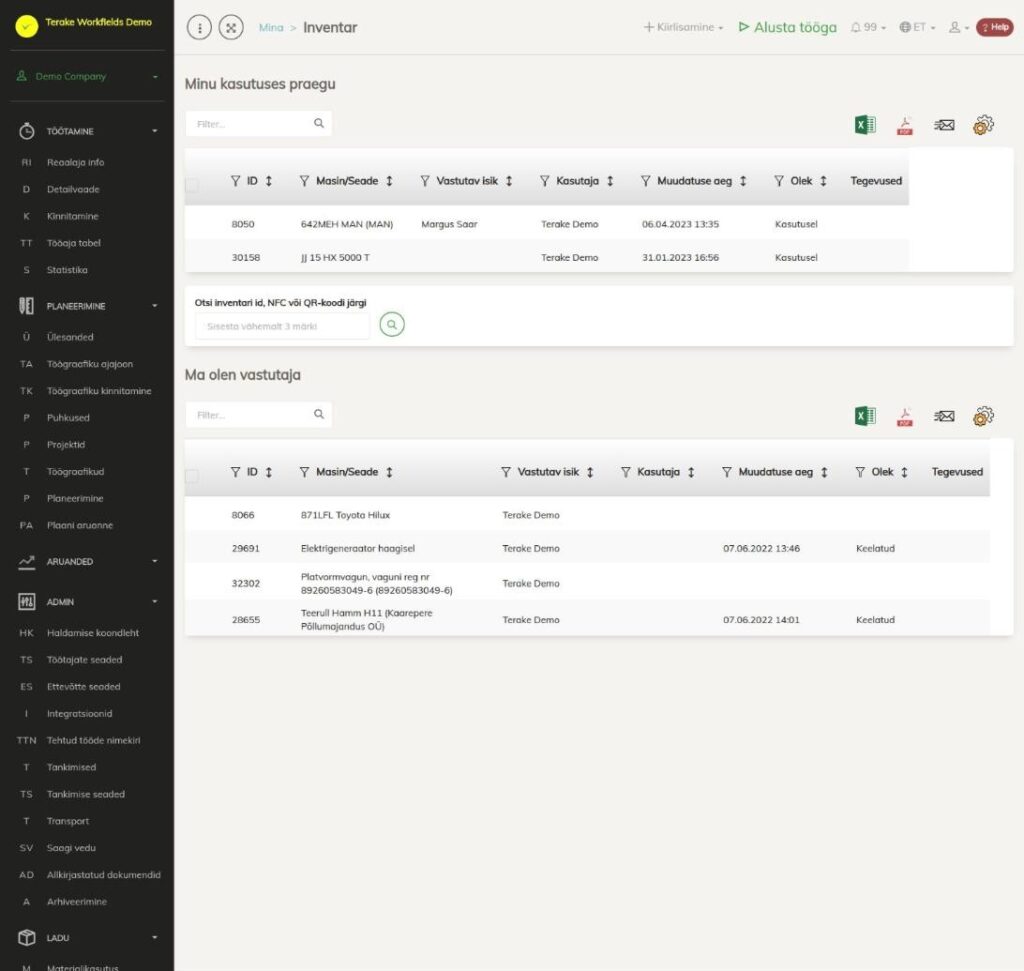
Task: Expand the ARUANDED sidebar section
Action: click(88, 562)
